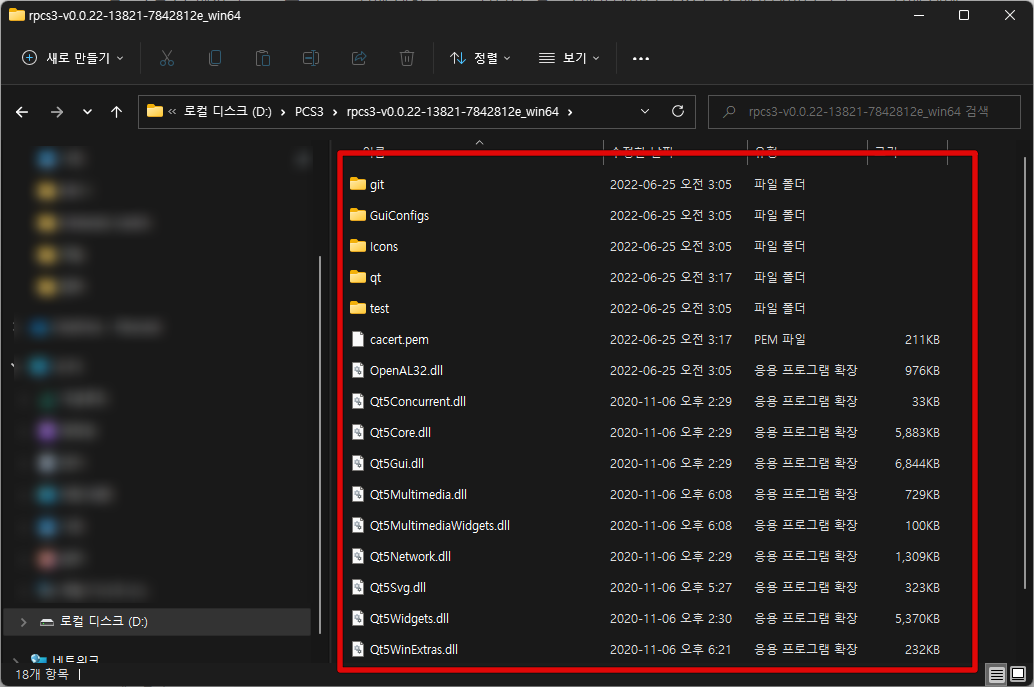Click the Qt5Gui.dll file icon
The height and width of the screenshot is (687, 1034).
tap(357, 463)
